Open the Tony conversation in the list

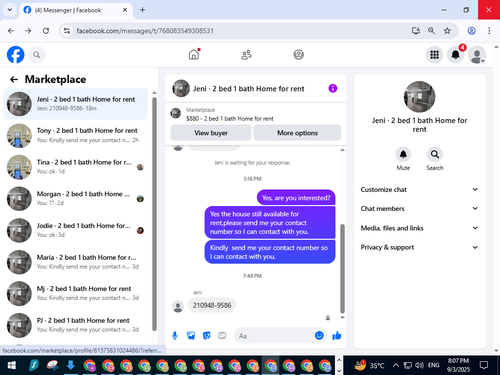[x=75, y=135]
